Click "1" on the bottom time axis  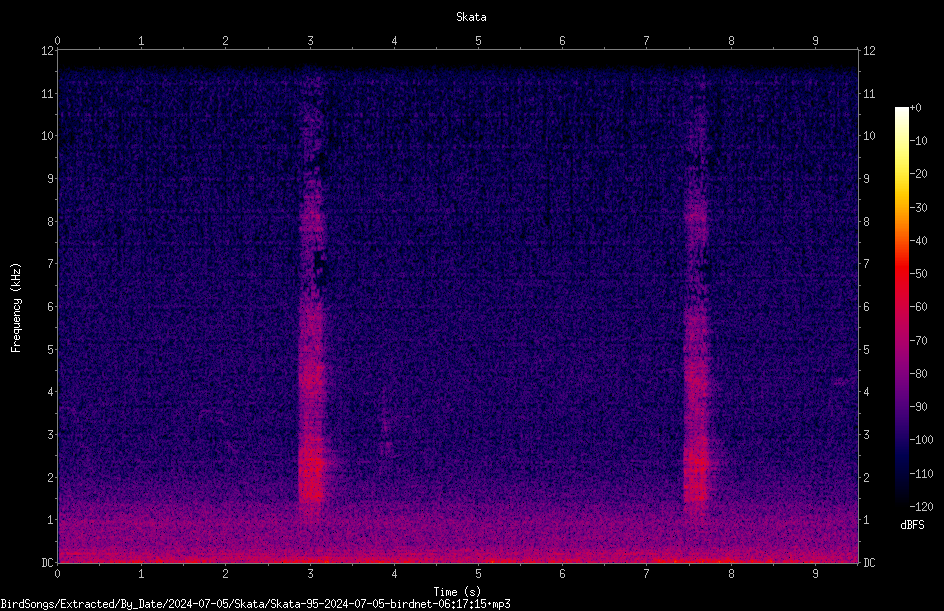pyautogui.click(x=141, y=574)
